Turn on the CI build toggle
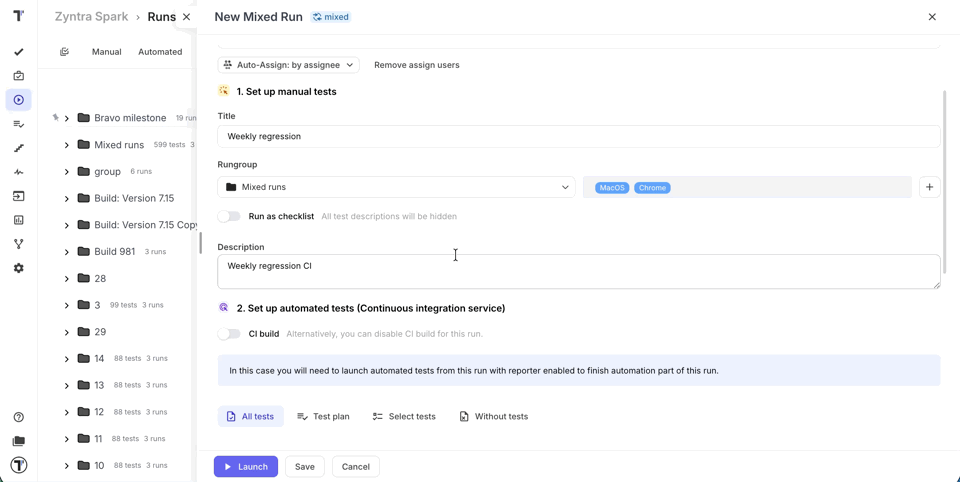960x482 pixels. coord(229,334)
